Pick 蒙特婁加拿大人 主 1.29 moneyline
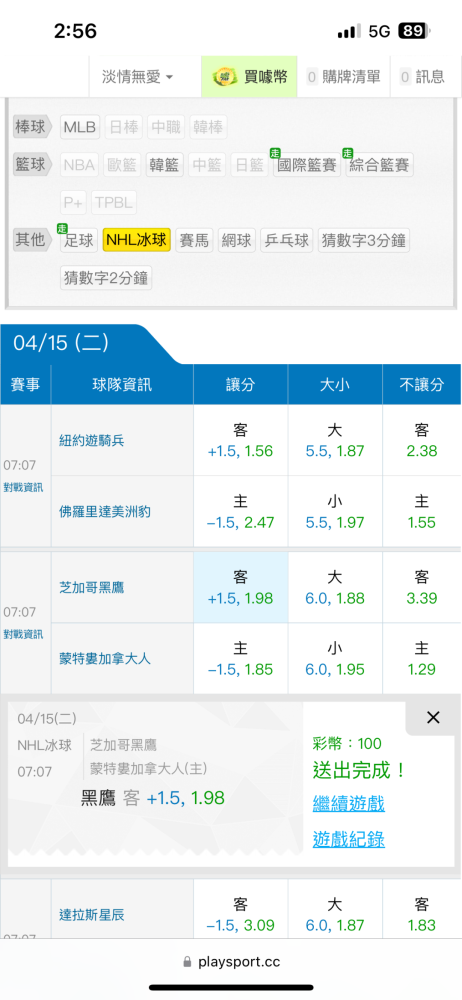The image size is (462, 1000). [x=422, y=658]
